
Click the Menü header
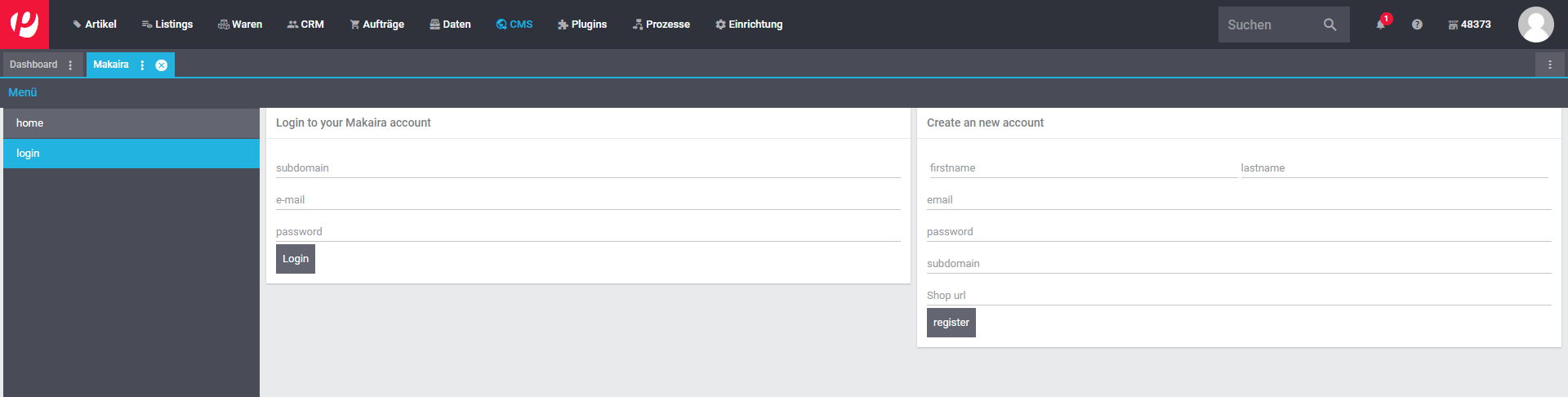point(23,92)
